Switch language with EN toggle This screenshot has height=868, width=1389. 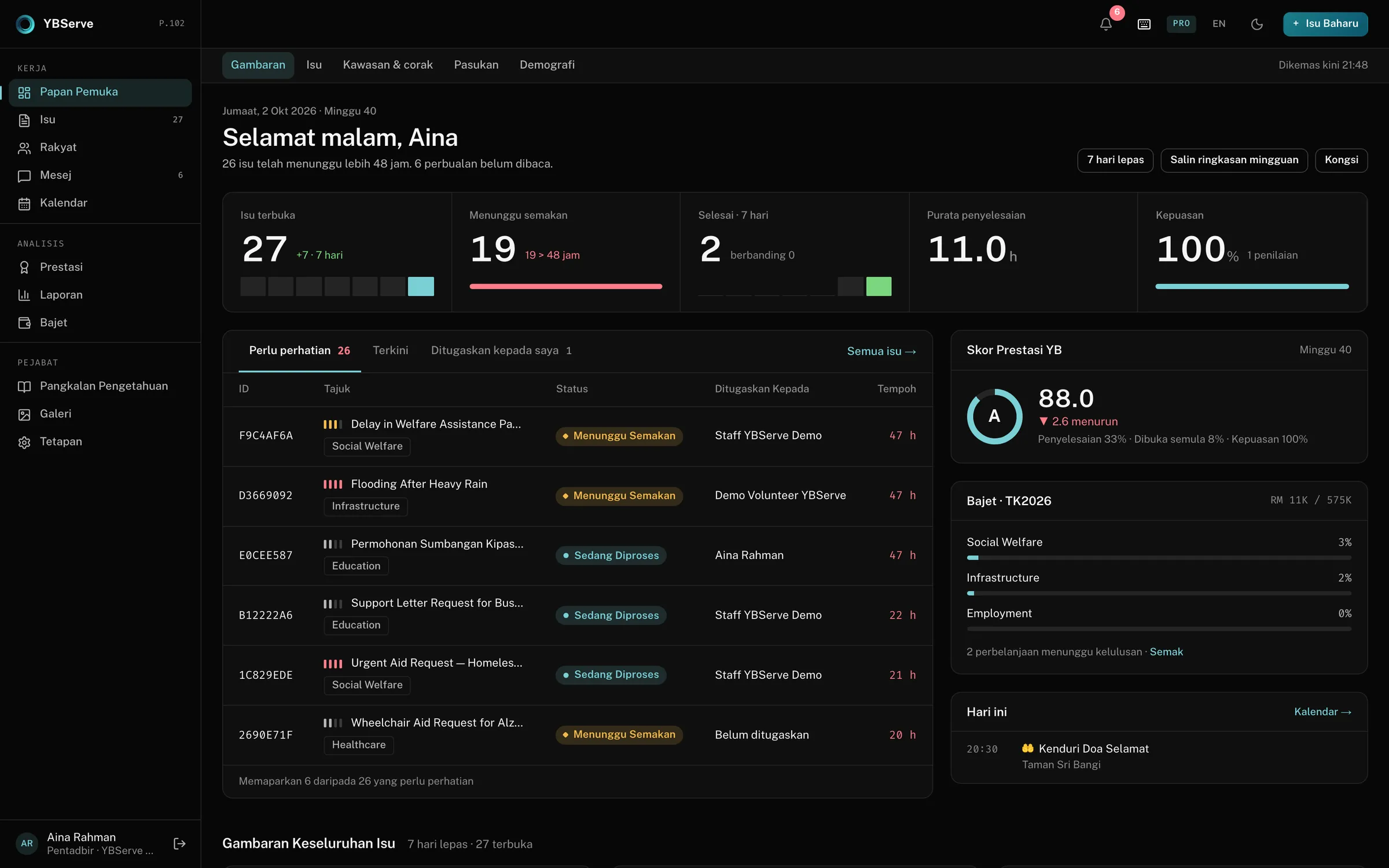click(x=1219, y=24)
